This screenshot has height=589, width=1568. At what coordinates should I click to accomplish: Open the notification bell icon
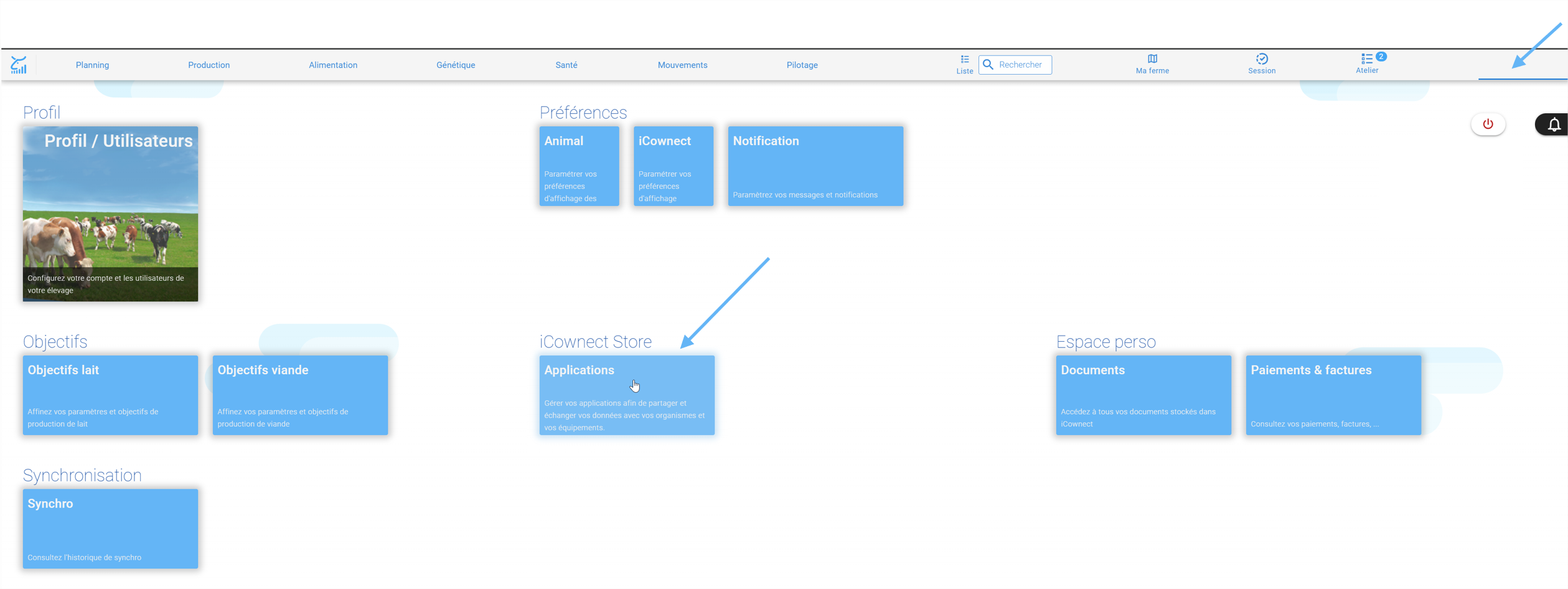pyautogui.click(x=1554, y=125)
